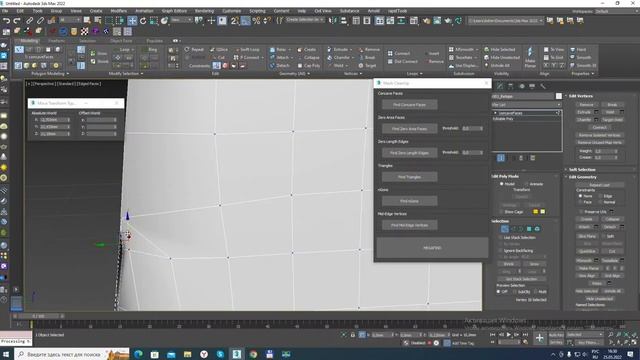Toggle Ignore Backfacing checkbox
The image size is (640, 360).
point(501,251)
